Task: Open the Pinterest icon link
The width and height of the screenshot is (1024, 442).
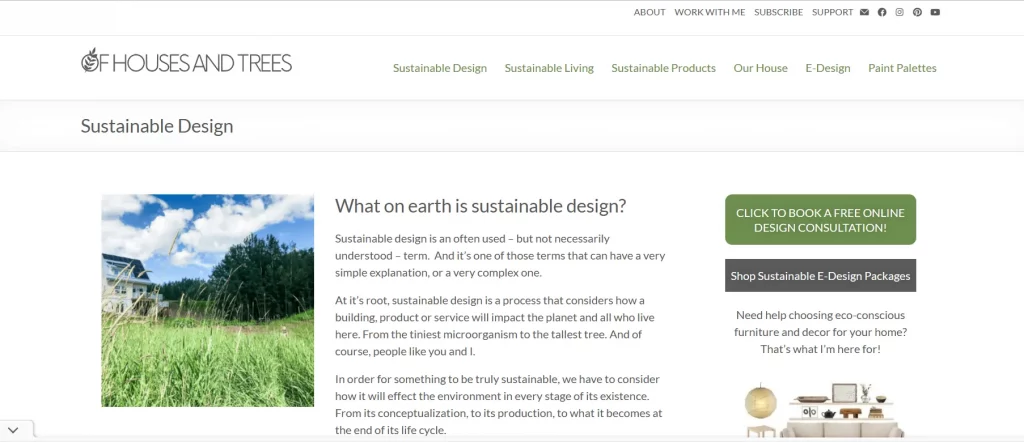Action: tap(918, 12)
